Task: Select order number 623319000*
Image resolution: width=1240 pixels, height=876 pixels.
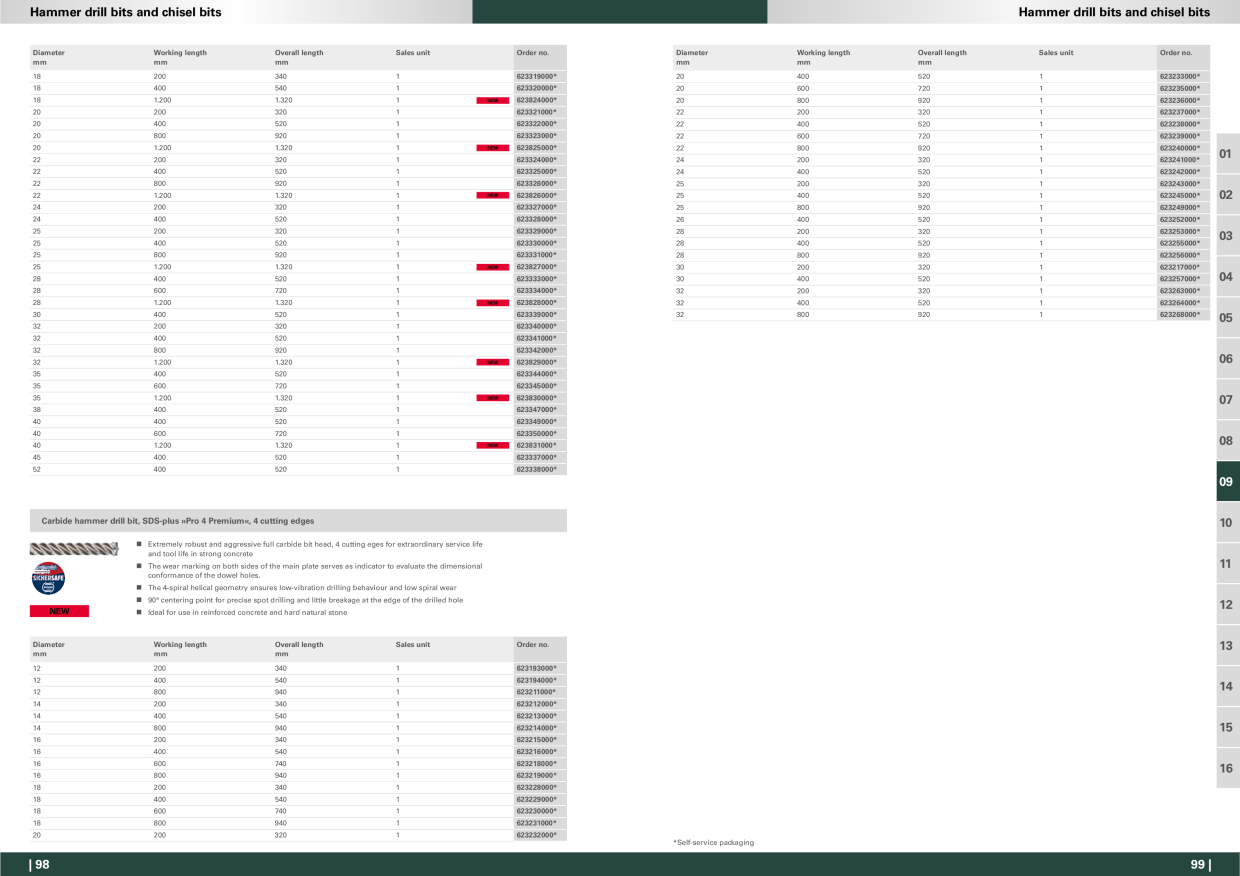Action: pos(536,76)
